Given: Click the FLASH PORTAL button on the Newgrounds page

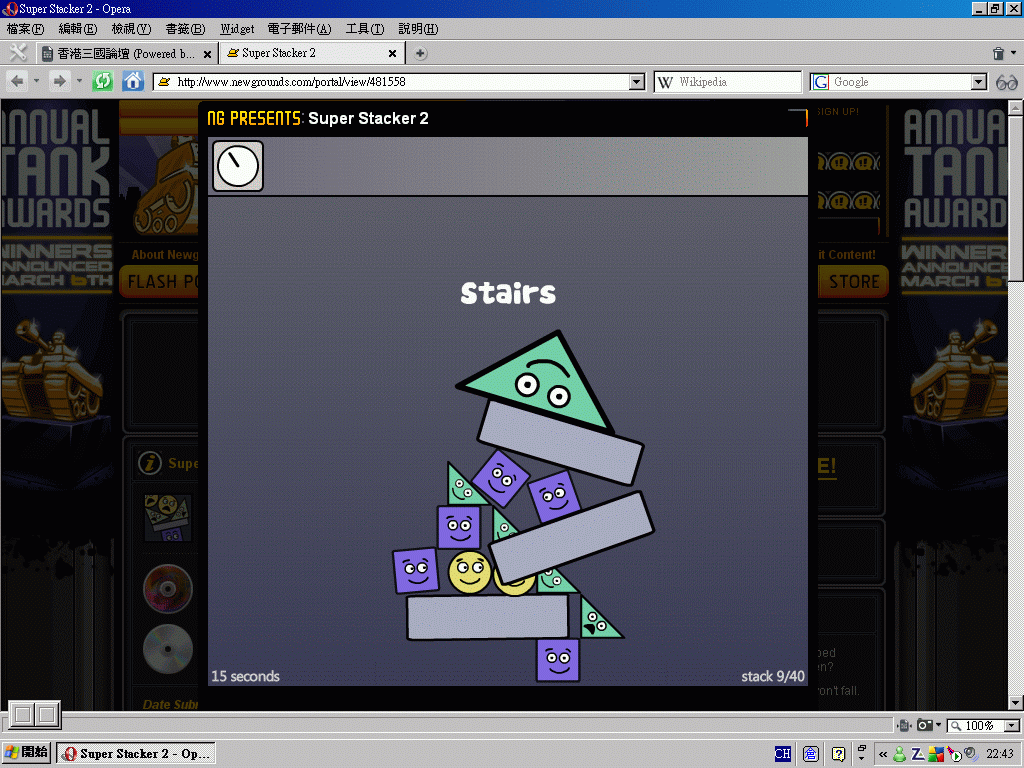Looking at the screenshot, I should pos(159,281).
